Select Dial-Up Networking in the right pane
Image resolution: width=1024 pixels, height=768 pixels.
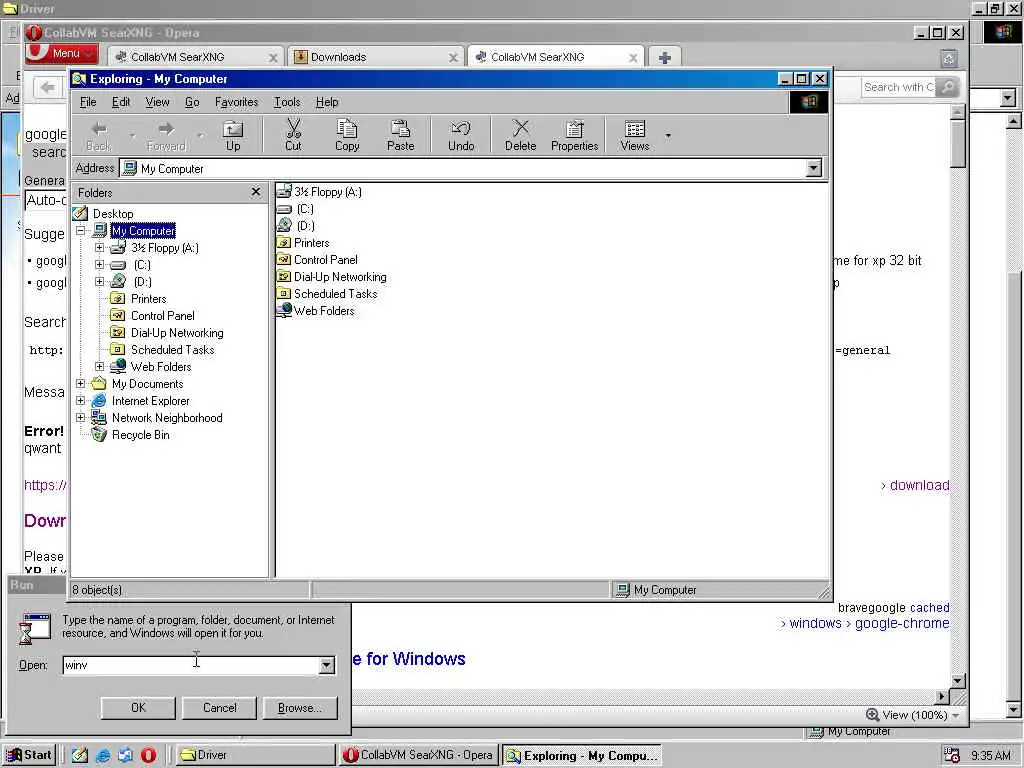coord(332,277)
